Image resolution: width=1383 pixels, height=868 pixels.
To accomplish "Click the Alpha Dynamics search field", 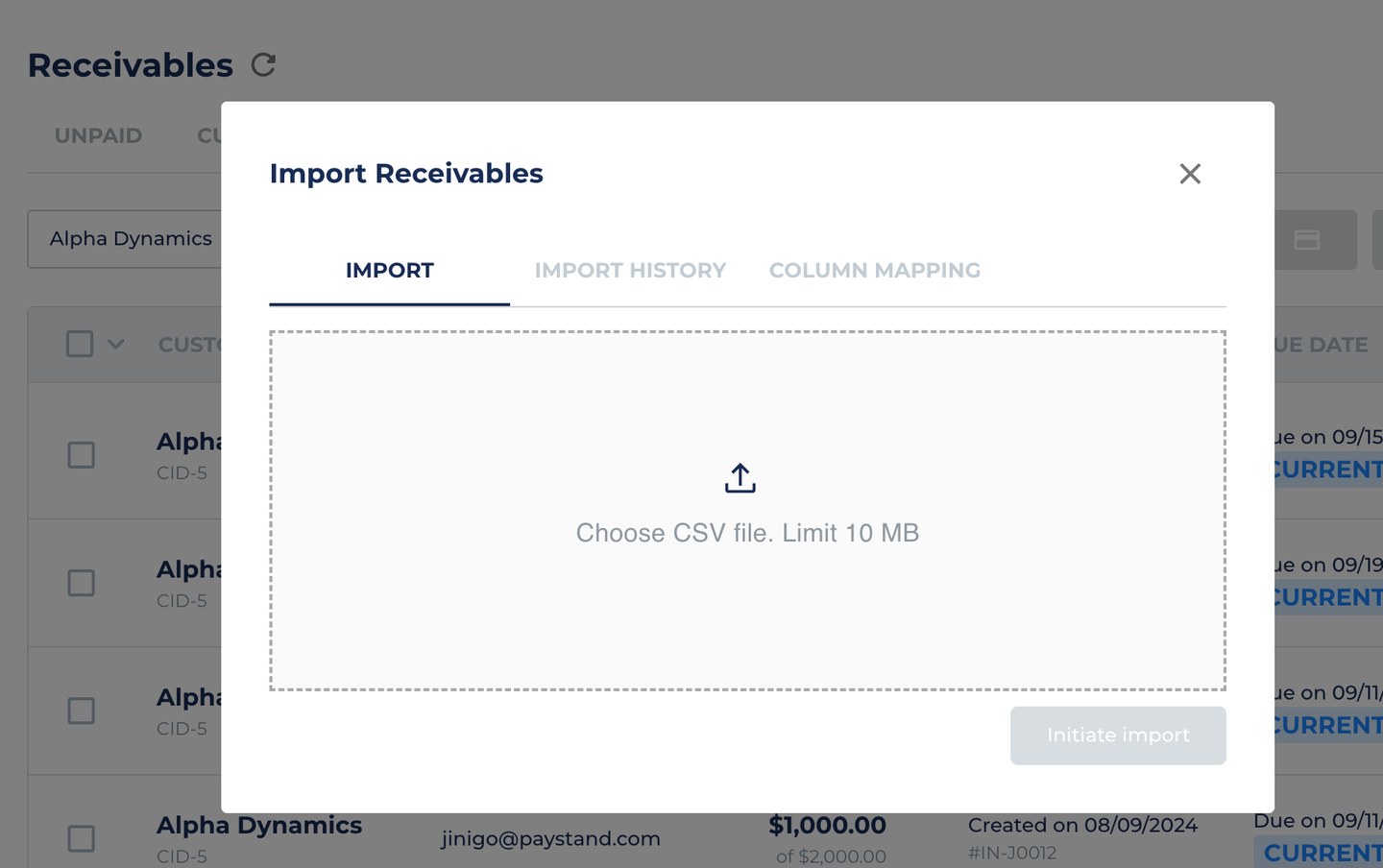I will click(125, 239).
